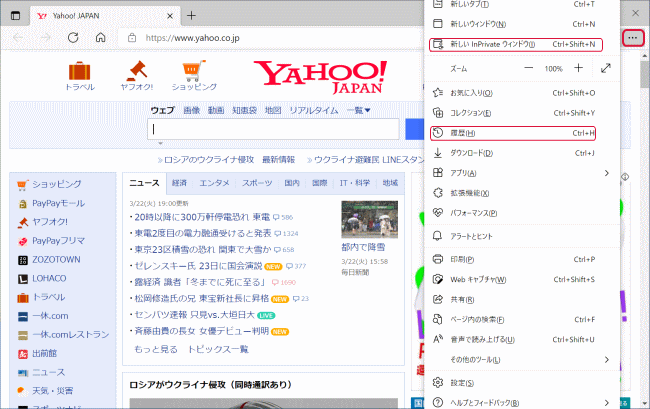Screen dimensions: 650x409
Task: Open headline ゼレンスキー氏 23日に国会演説
Action: coord(198,266)
